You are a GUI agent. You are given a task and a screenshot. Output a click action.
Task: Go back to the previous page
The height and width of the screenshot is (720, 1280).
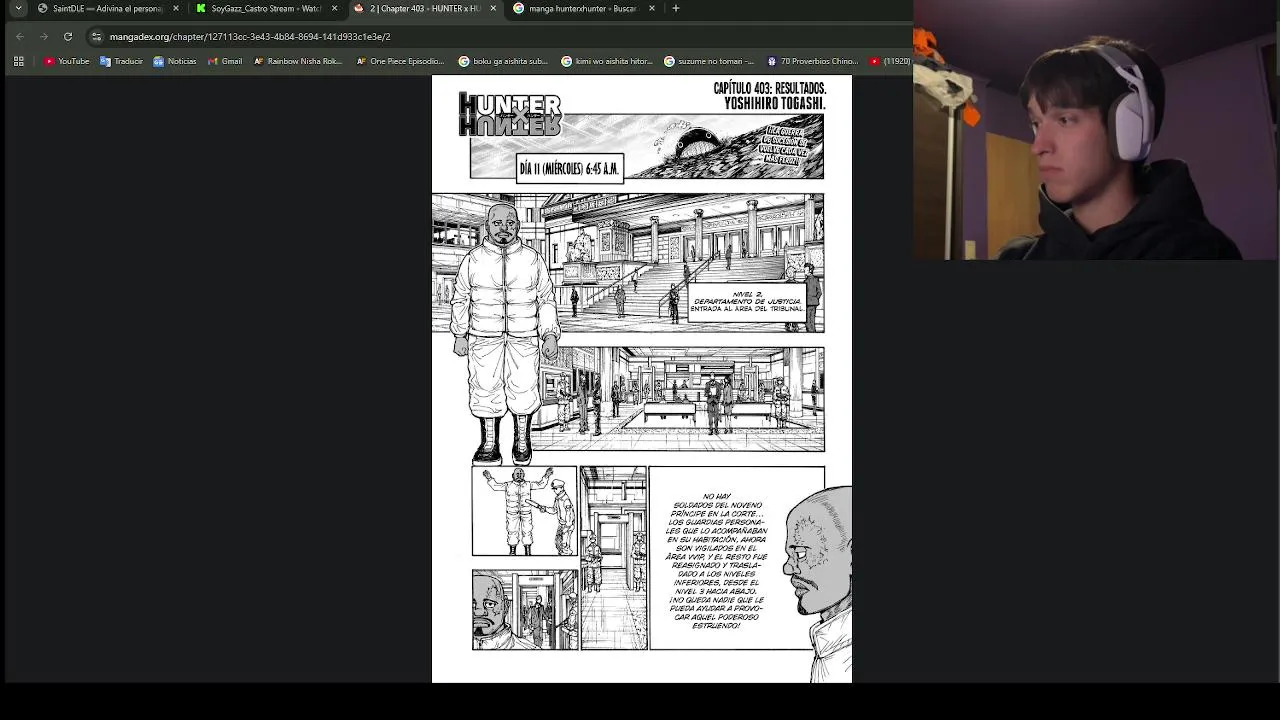19,36
